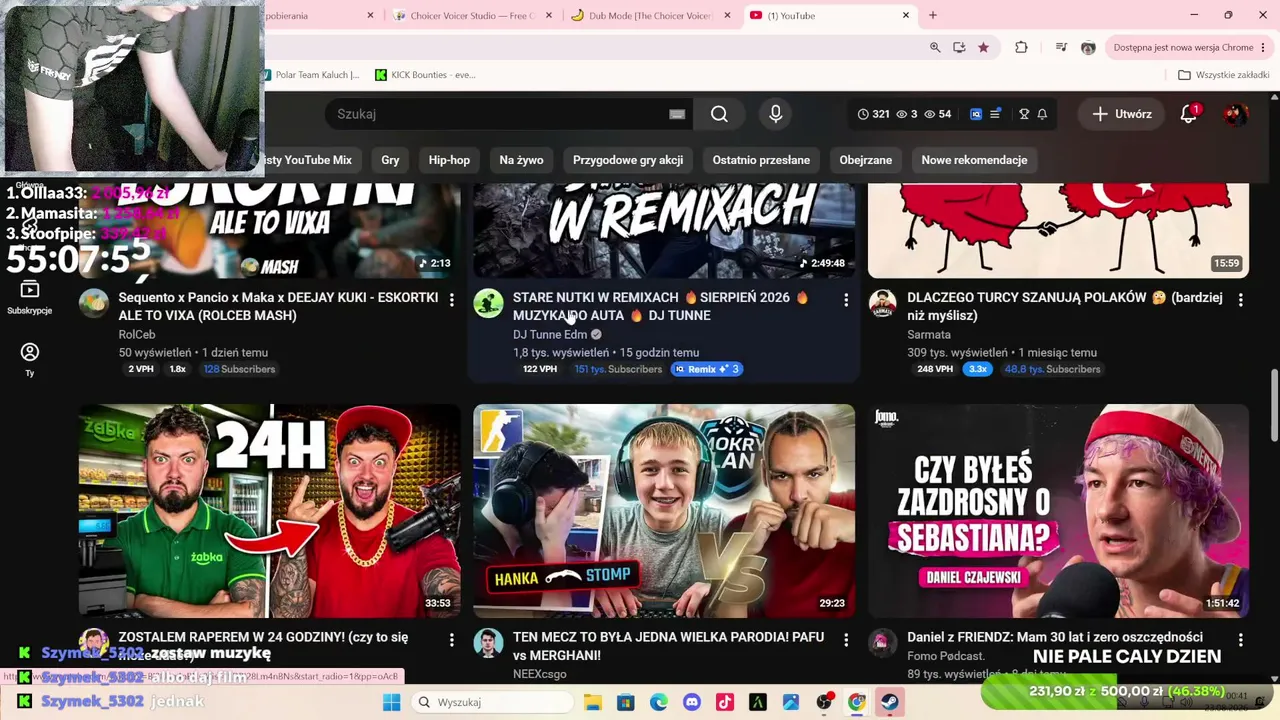The height and width of the screenshot is (720, 1280).
Task: Open Chrome media controls icon
Action: [x=1061, y=47]
